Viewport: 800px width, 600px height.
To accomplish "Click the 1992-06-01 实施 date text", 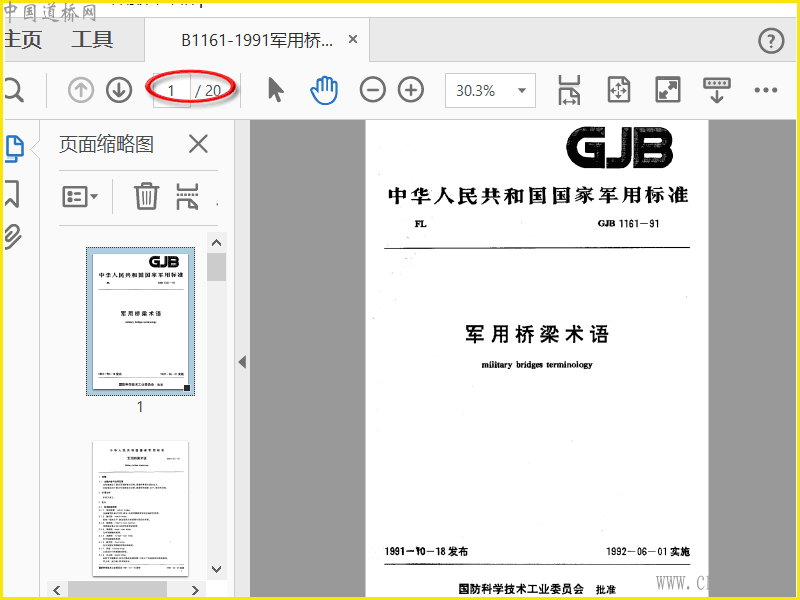I will 648,552.
